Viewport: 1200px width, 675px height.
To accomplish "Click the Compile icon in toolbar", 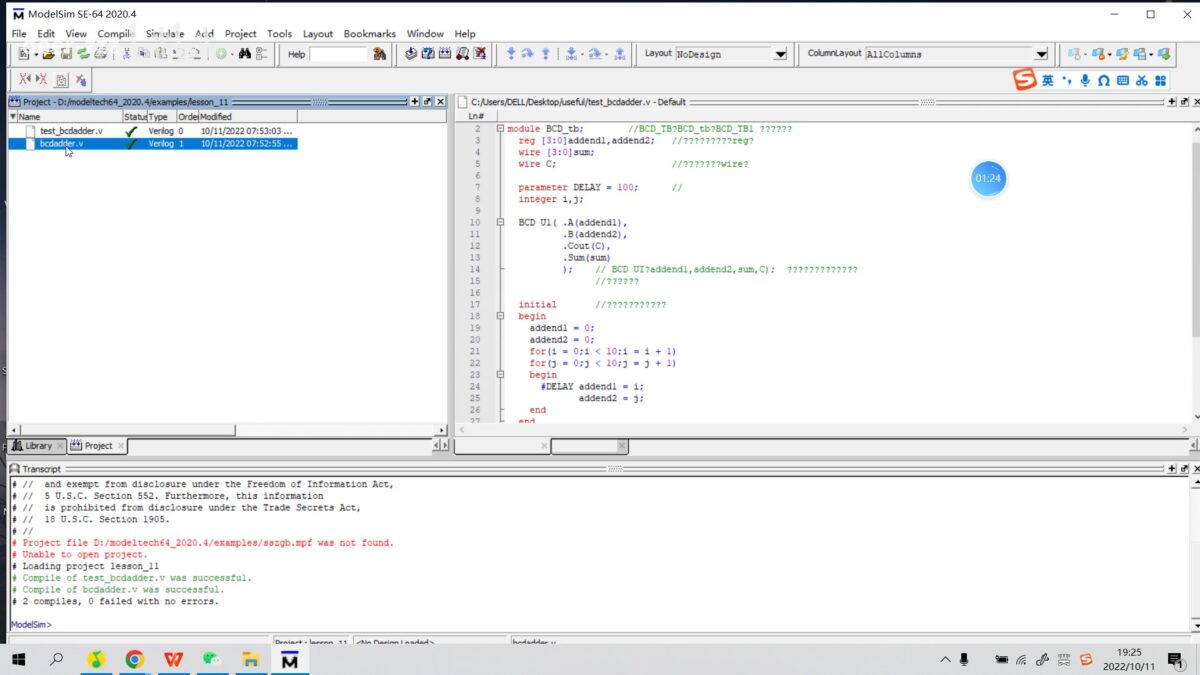I will tap(411, 54).
